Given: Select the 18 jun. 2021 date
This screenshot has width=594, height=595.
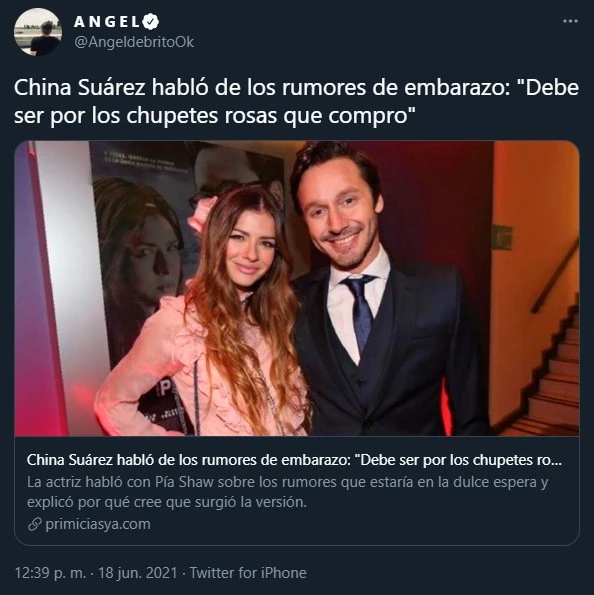Looking at the screenshot, I should point(138,573).
